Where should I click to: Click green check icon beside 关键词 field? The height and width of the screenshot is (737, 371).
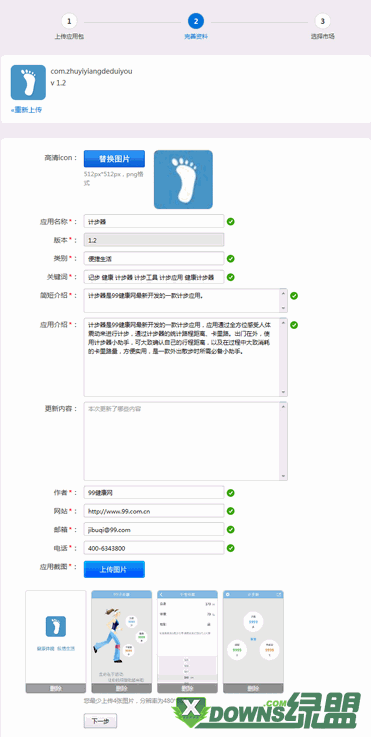click(x=231, y=277)
